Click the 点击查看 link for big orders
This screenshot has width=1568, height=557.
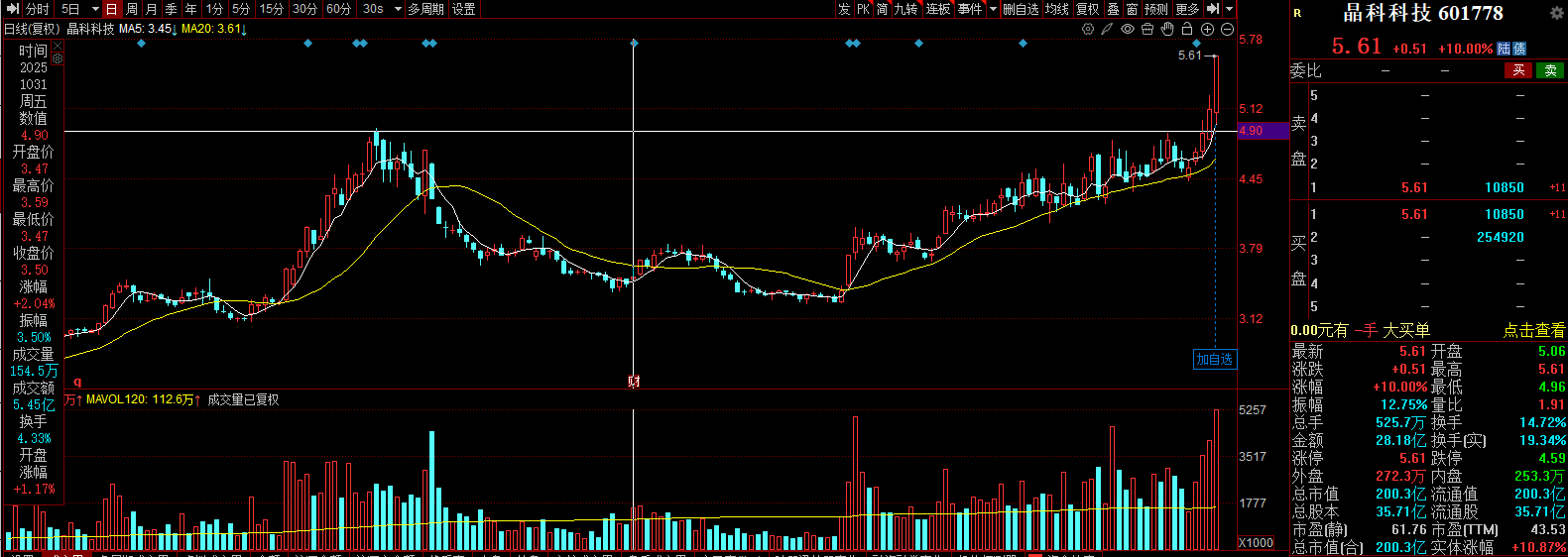click(1533, 330)
